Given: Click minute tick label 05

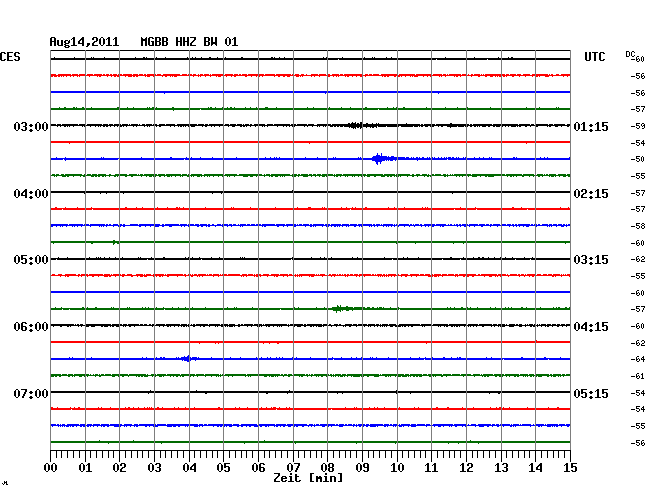Looking at the screenshot, I should click(x=223, y=468).
